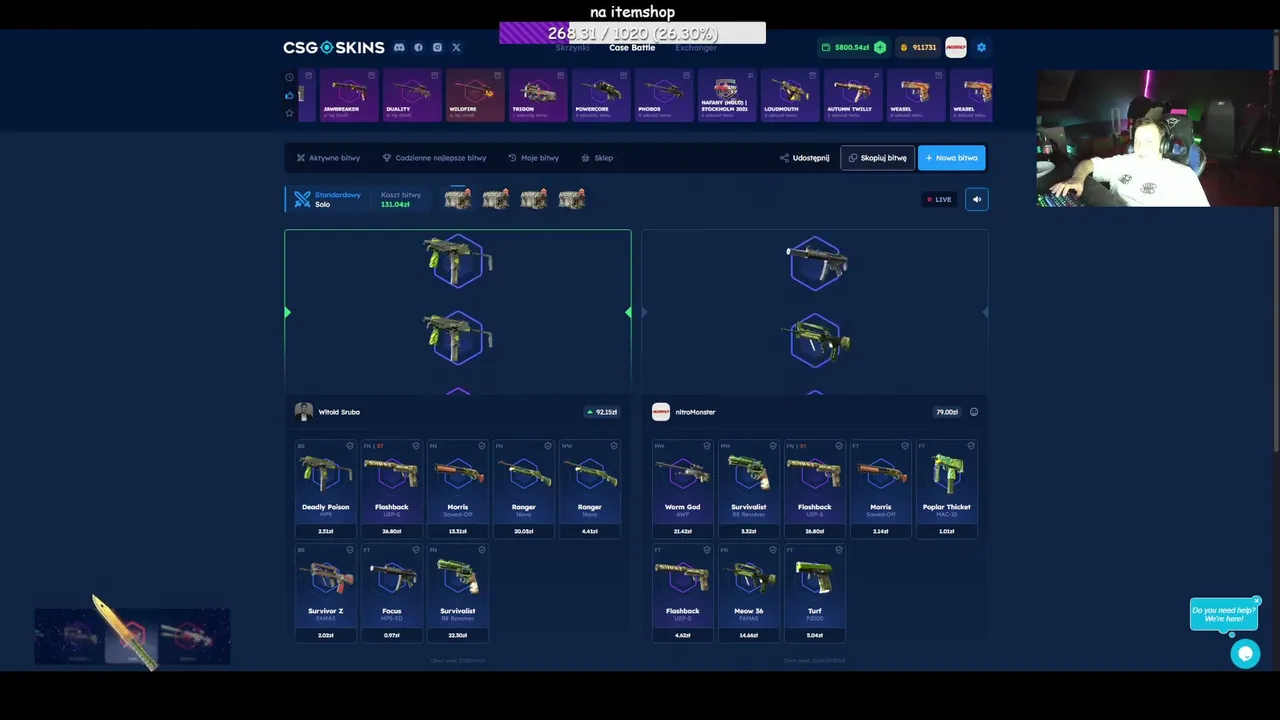Open the Sklep tab

pos(597,158)
